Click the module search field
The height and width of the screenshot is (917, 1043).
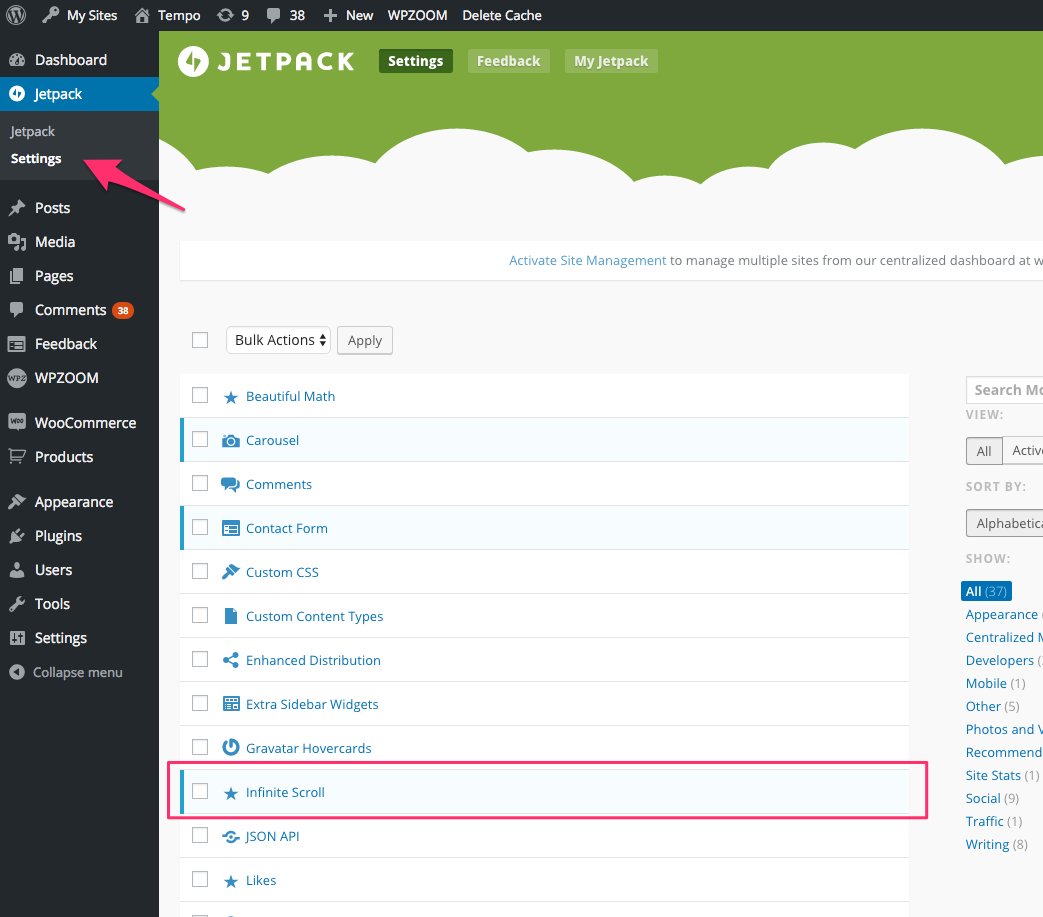click(x=1005, y=390)
